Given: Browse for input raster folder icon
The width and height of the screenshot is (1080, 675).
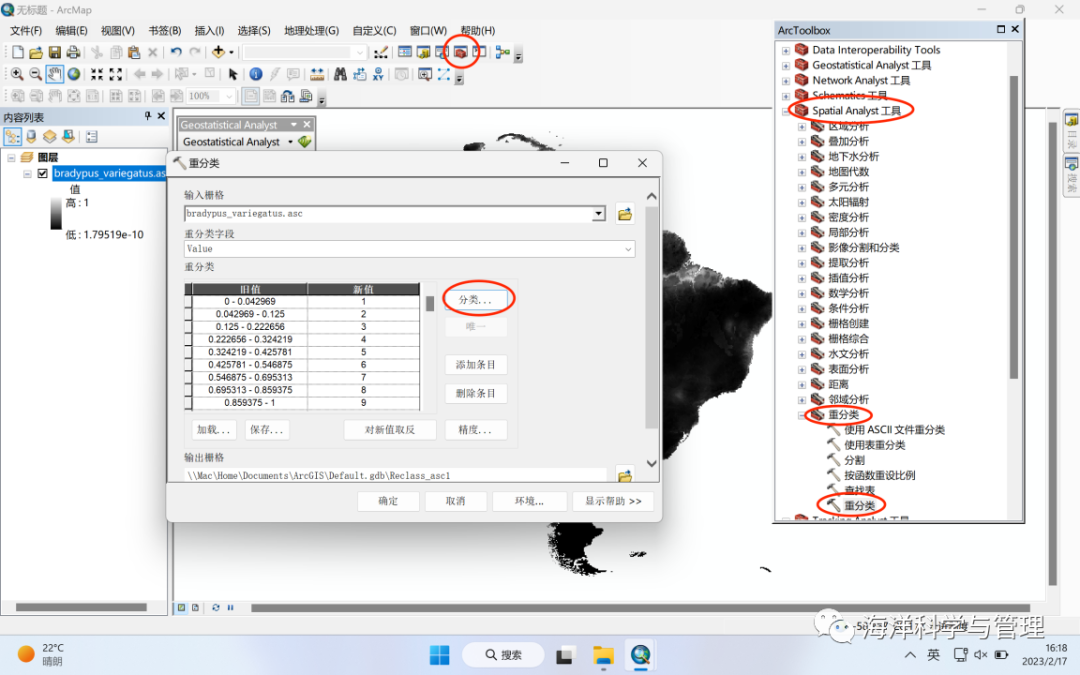Looking at the screenshot, I should tap(625, 214).
